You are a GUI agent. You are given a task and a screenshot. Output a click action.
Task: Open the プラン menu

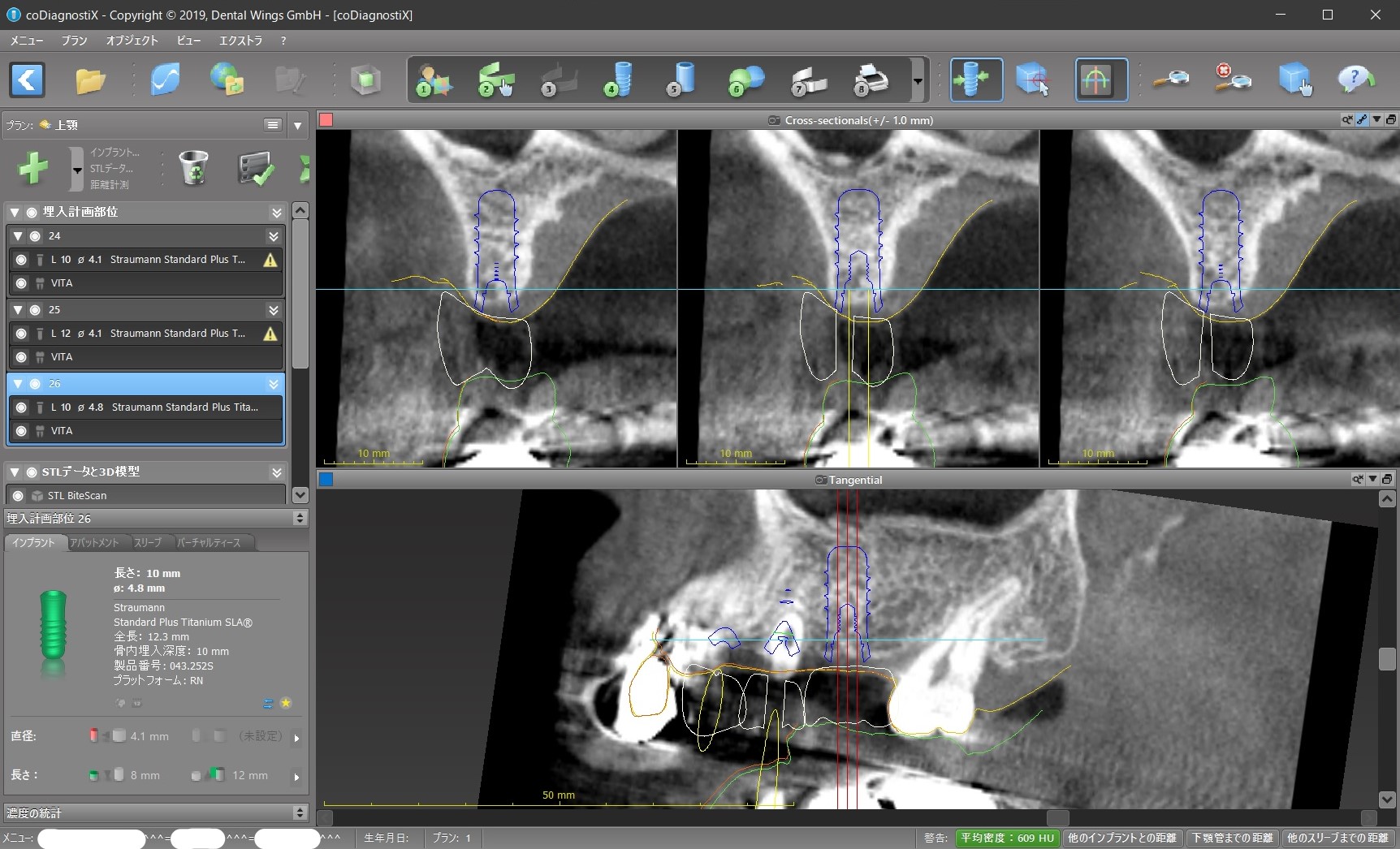pos(75,40)
